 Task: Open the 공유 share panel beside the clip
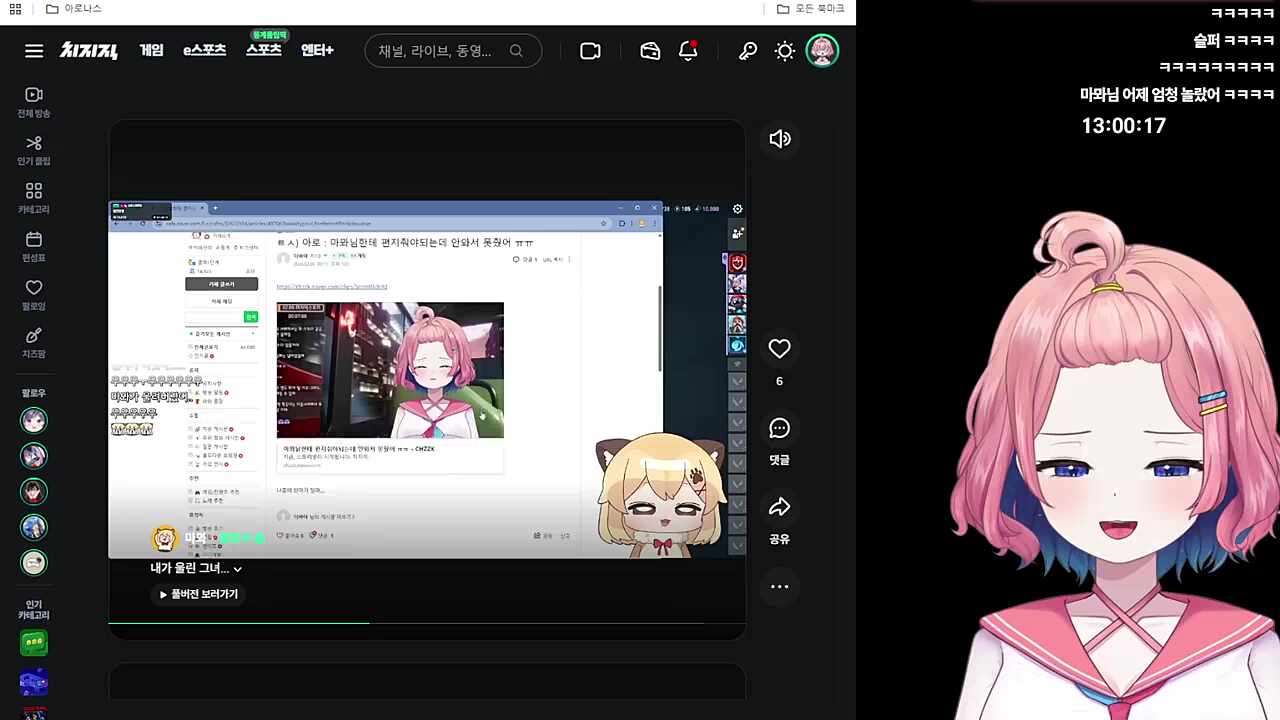pos(779,507)
